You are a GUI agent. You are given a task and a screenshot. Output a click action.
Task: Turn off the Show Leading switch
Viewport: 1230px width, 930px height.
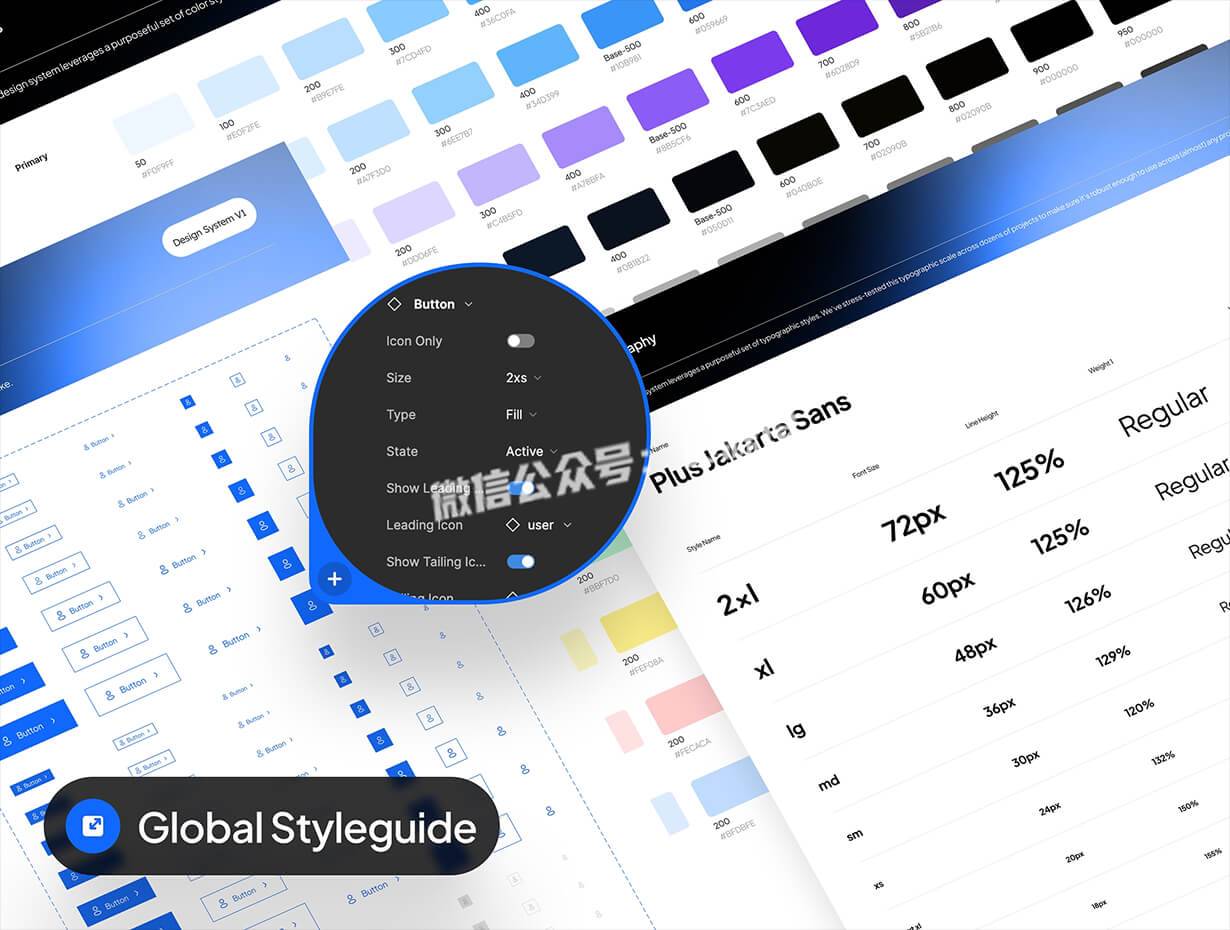point(520,488)
